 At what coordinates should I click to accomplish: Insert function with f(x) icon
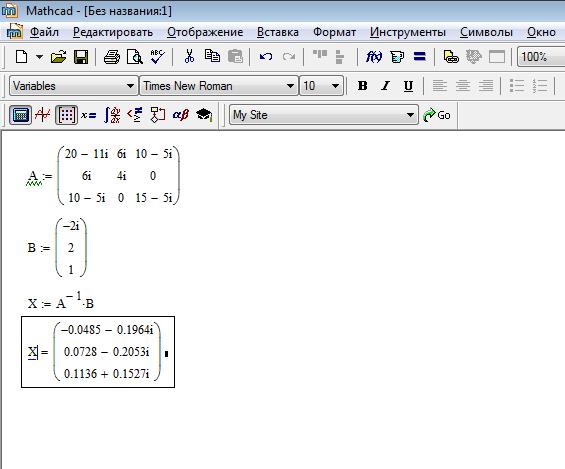[x=374, y=57]
